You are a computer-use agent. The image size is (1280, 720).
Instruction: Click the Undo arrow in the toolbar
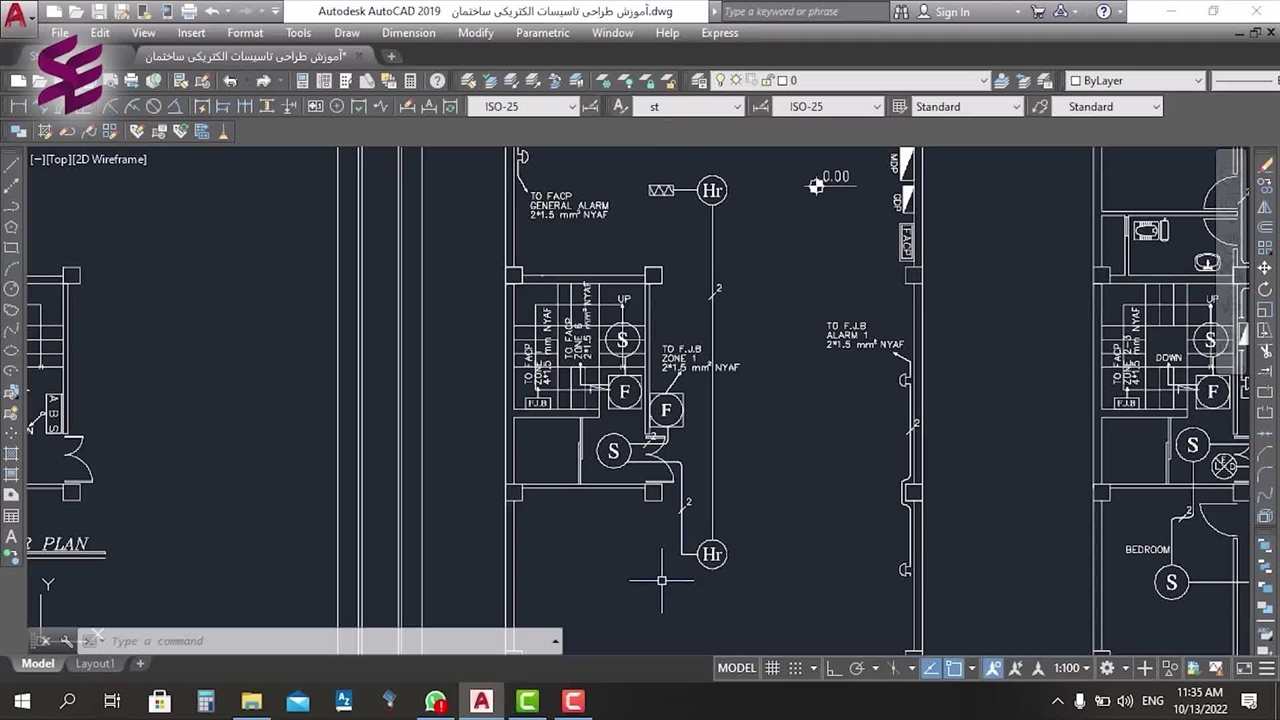click(230, 81)
